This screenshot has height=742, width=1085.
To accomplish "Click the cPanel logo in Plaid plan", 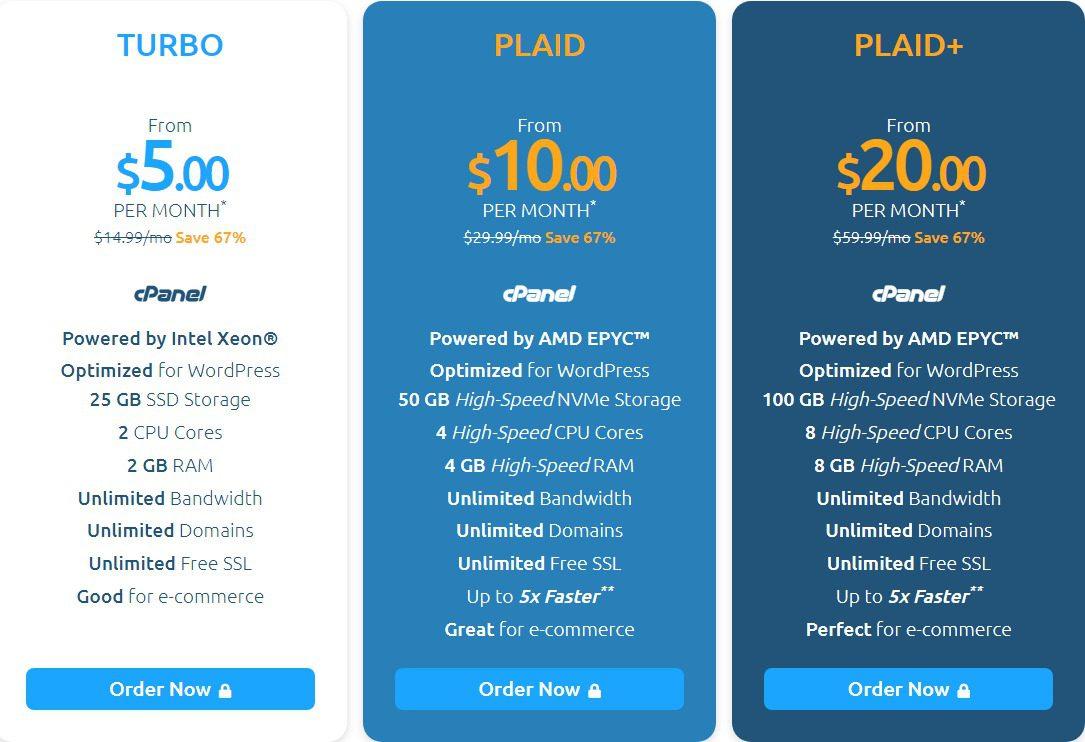I will [539, 294].
